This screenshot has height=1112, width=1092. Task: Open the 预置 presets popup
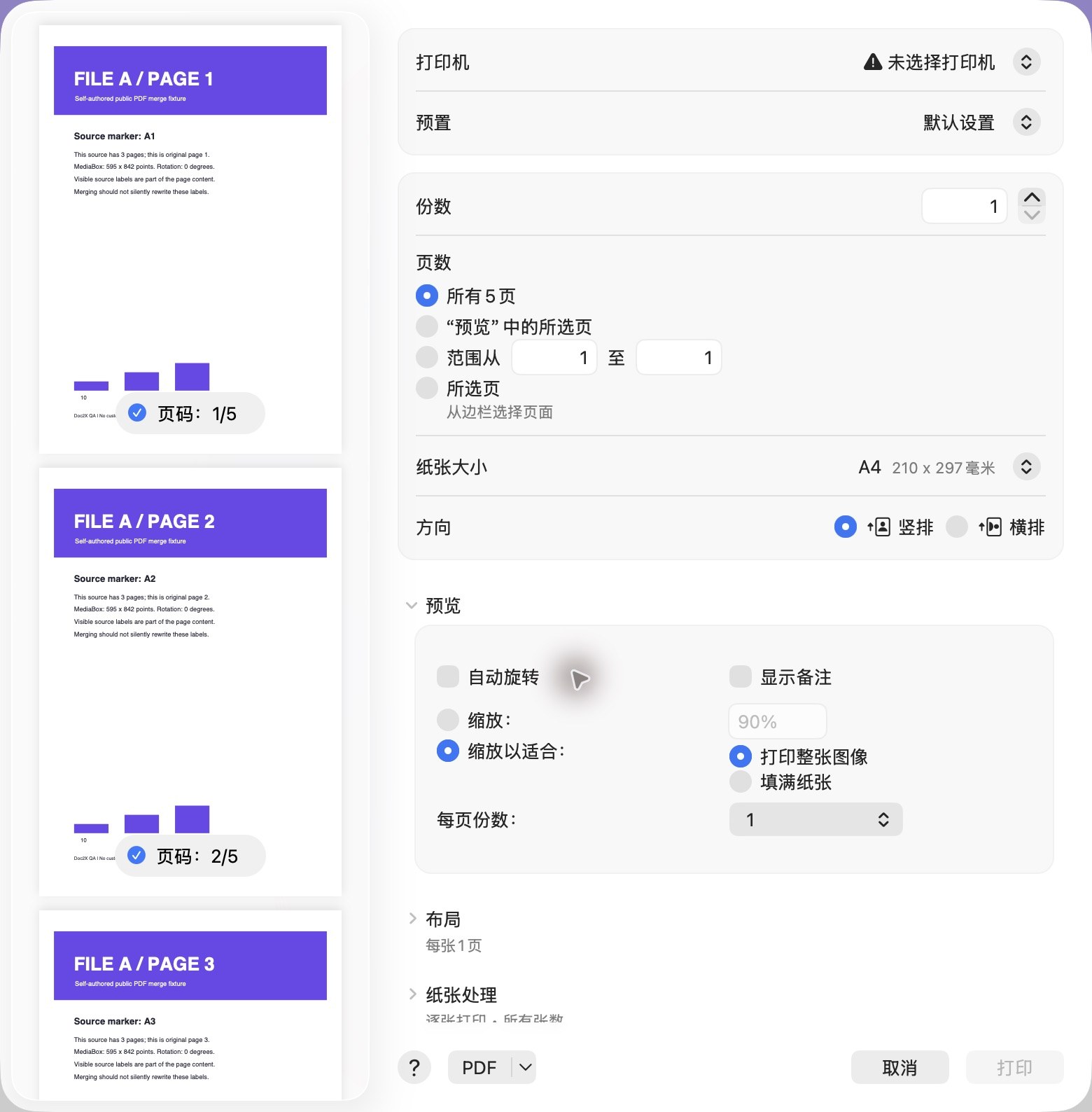tap(1026, 123)
